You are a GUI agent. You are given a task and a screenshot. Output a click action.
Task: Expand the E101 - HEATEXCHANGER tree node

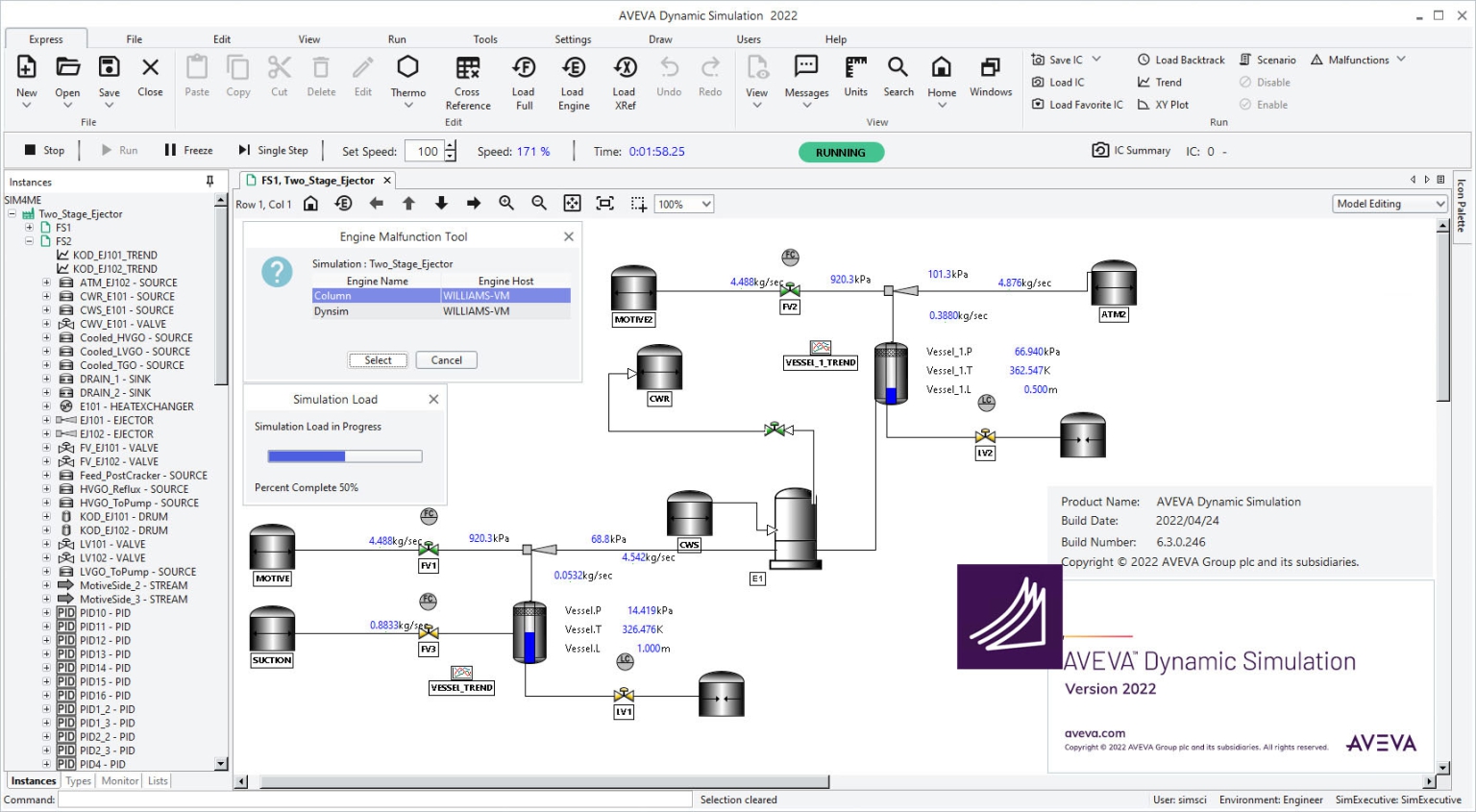tap(46, 406)
